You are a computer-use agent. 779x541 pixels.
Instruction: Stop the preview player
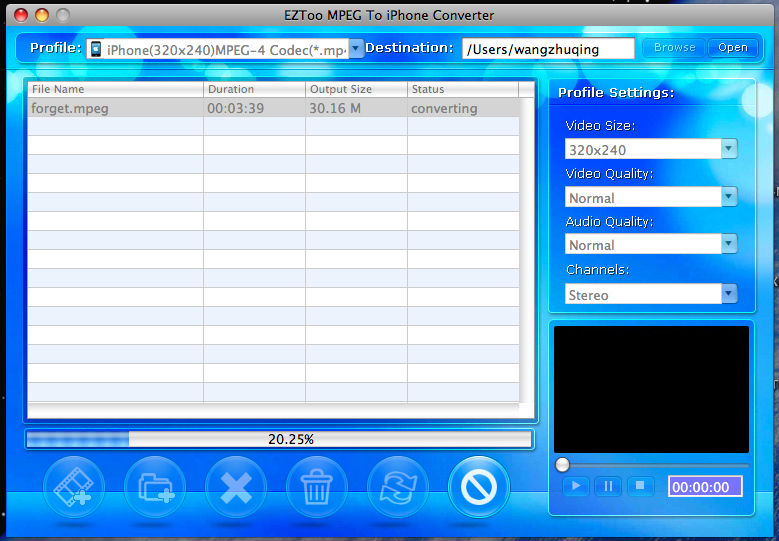(x=640, y=486)
